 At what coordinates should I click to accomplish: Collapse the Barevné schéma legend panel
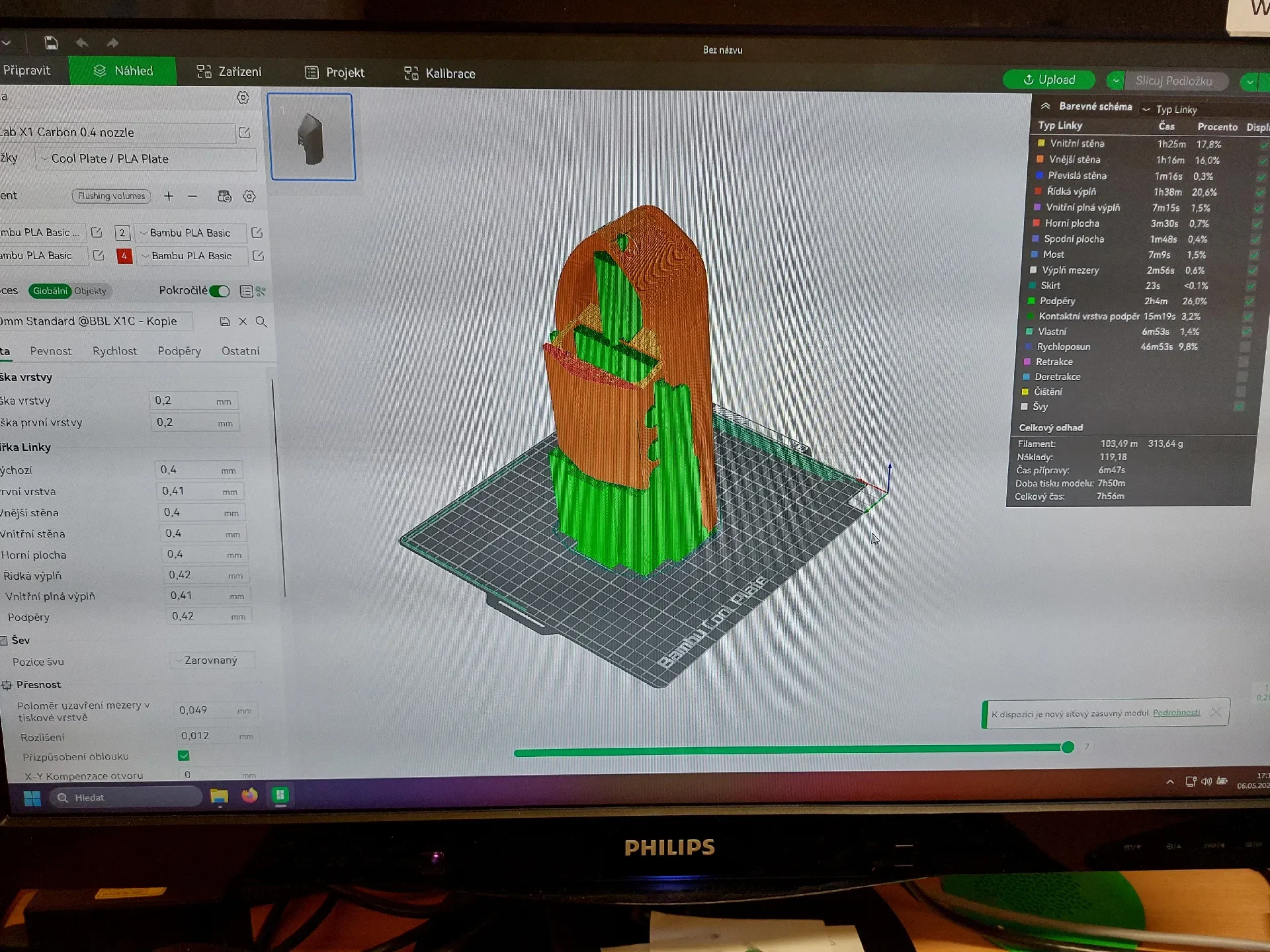[x=1045, y=106]
